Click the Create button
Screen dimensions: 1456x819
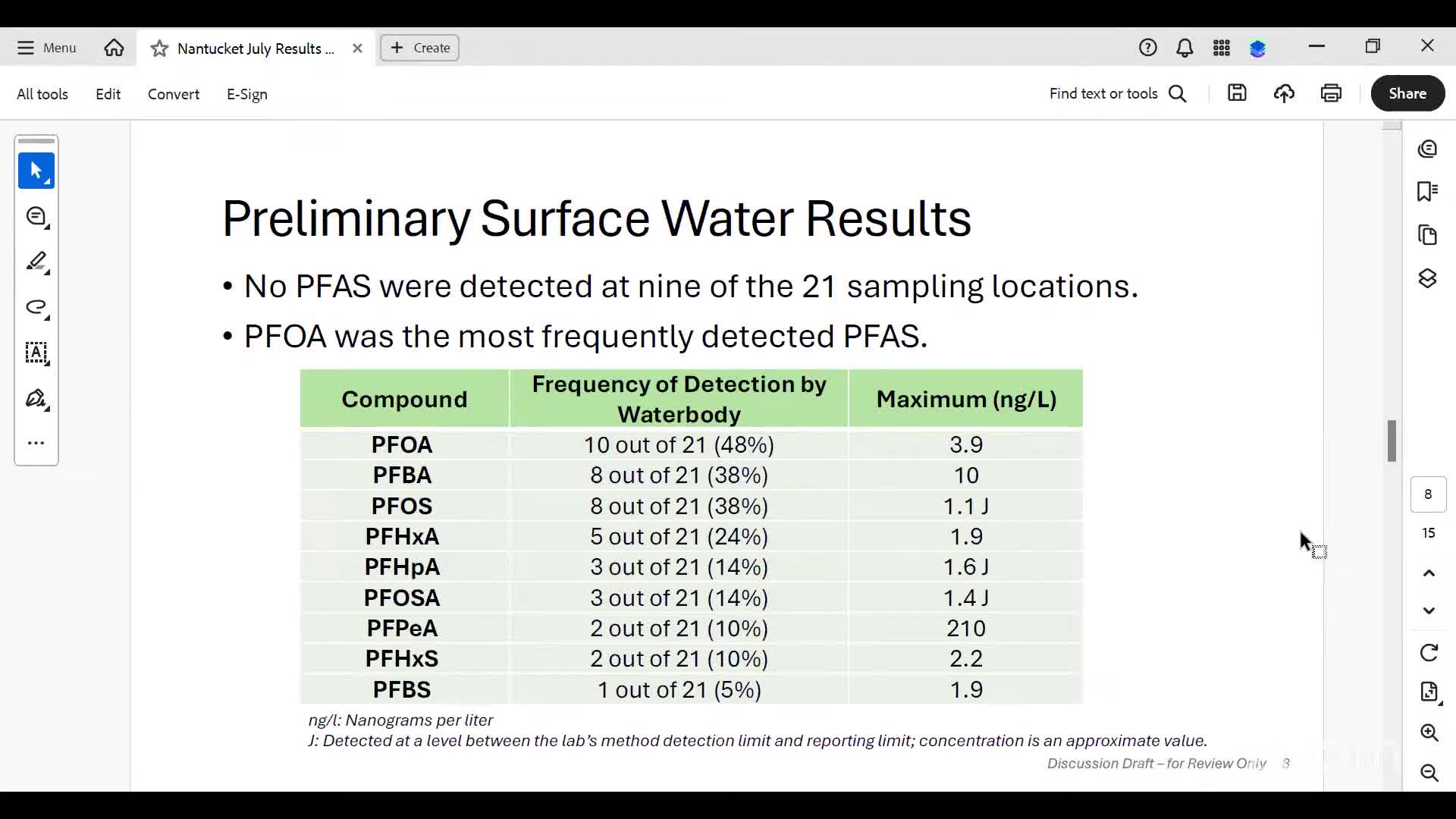point(419,47)
